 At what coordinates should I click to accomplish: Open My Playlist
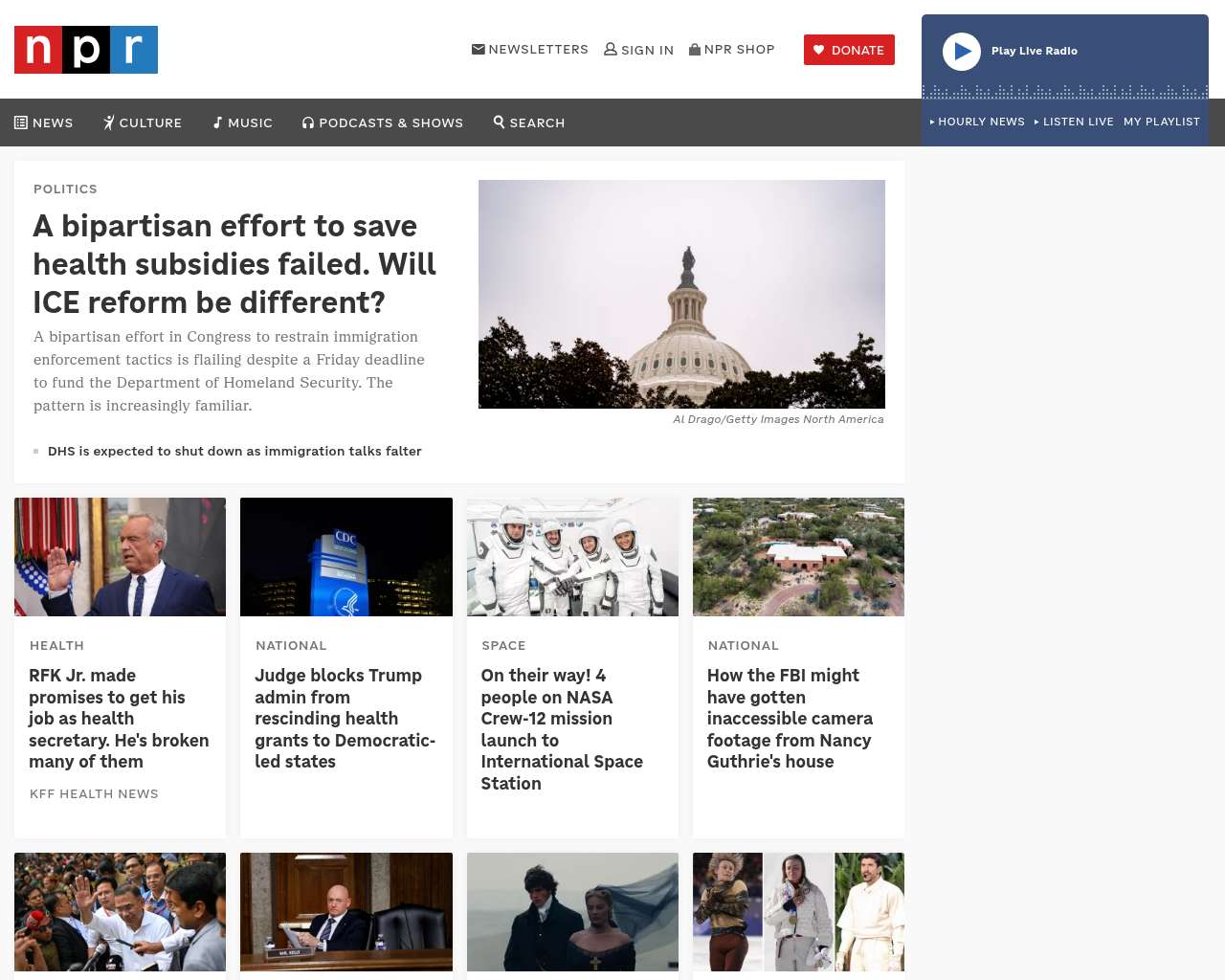point(1161,122)
